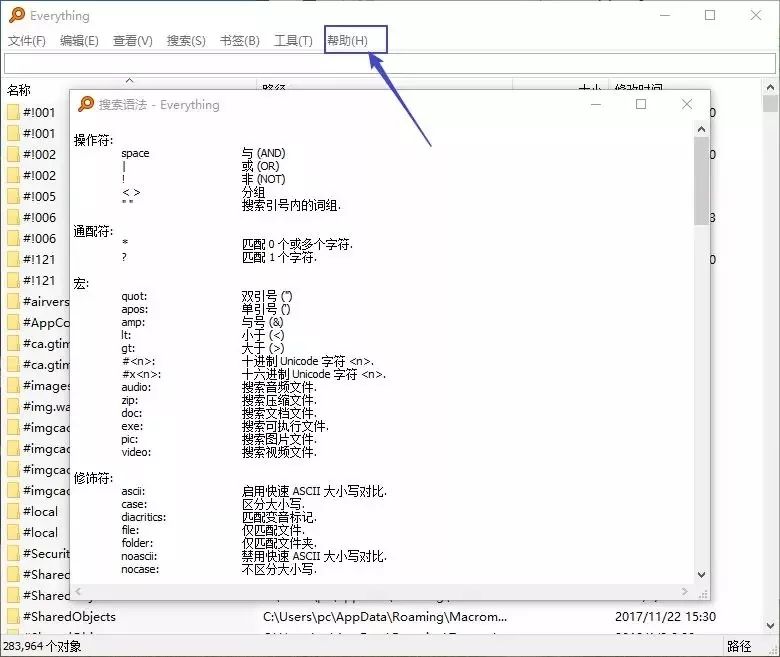Open the 帮助(H) menu
This screenshot has width=780, height=657.
[x=347, y=40]
